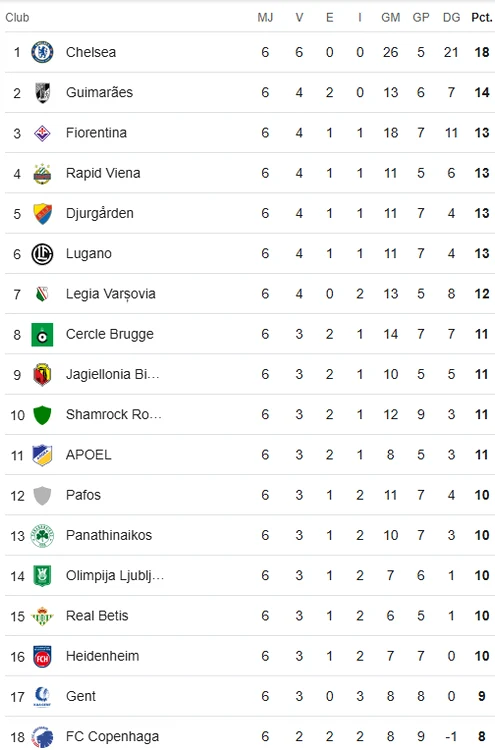
Task: Click the Gent team name
Action: coord(81,696)
